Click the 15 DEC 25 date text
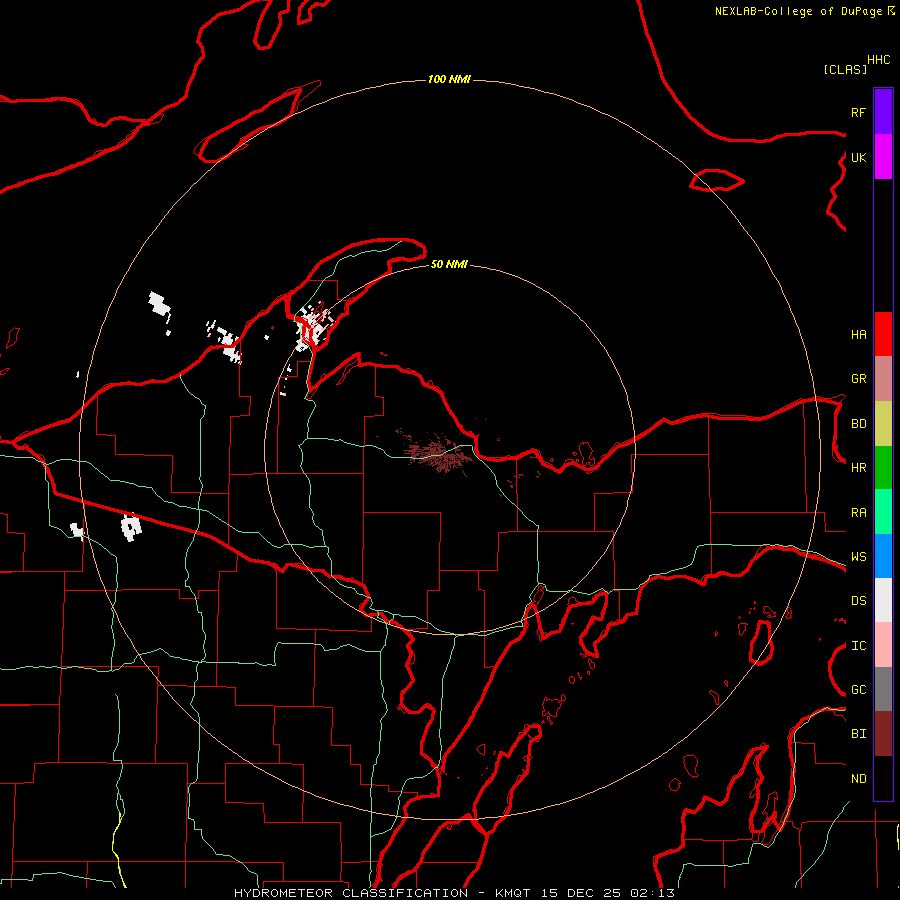 580,893
